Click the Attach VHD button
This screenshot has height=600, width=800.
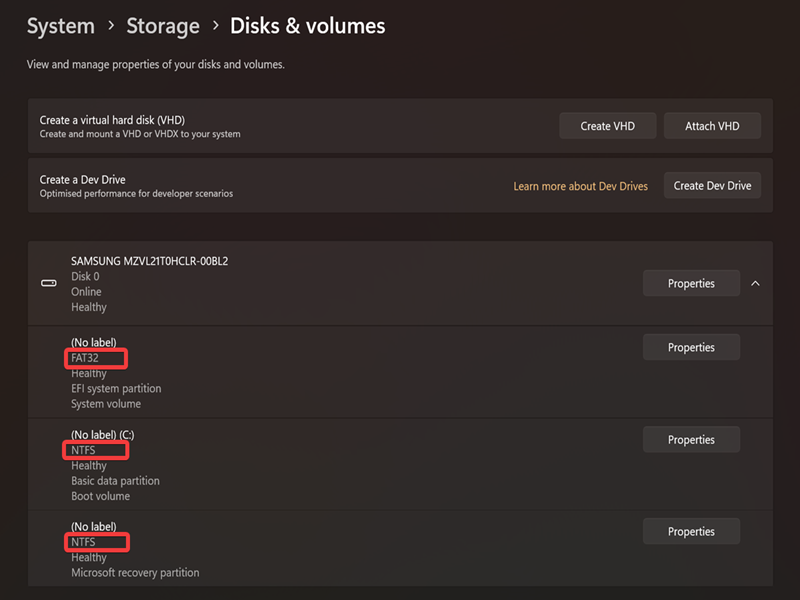712,125
